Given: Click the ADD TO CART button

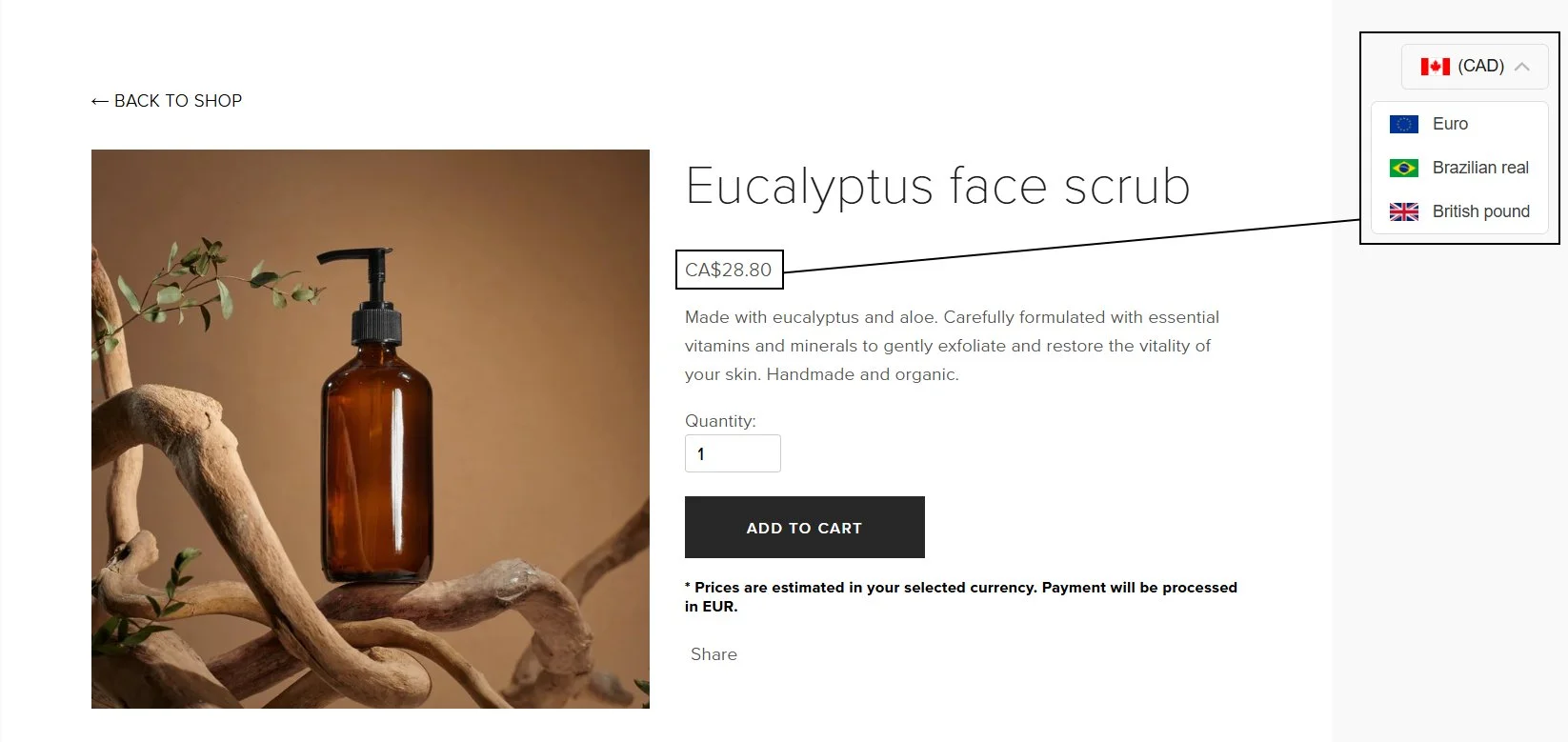Looking at the screenshot, I should pyautogui.click(x=804, y=527).
